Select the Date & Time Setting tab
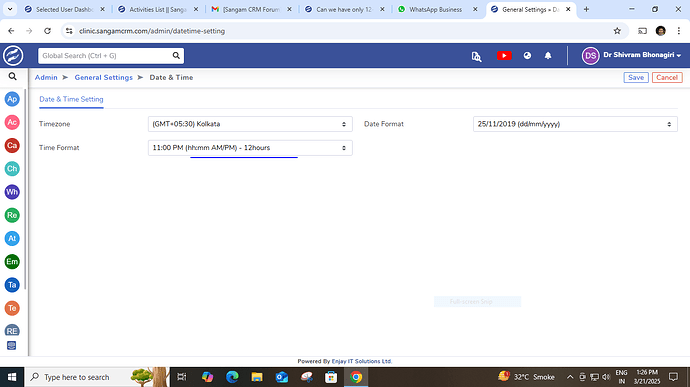The height and width of the screenshot is (387, 690). point(71,99)
